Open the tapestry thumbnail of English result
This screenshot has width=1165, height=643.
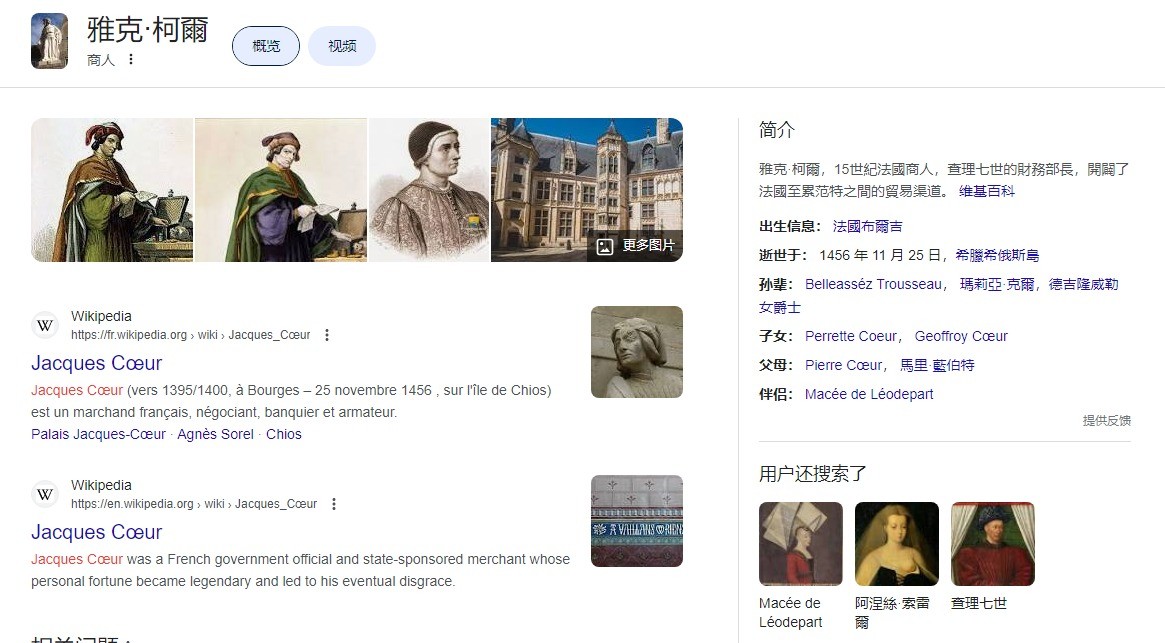(637, 521)
